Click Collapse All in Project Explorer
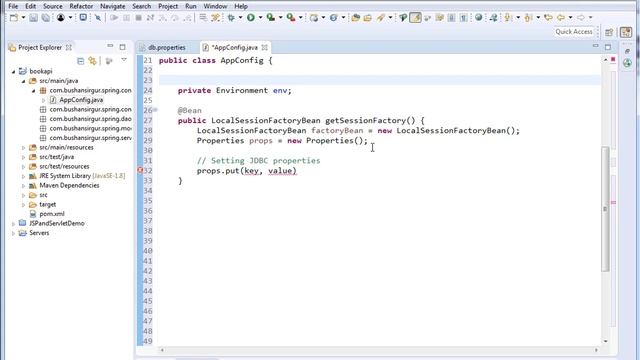The height and width of the screenshot is (360, 640). [x=80, y=61]
